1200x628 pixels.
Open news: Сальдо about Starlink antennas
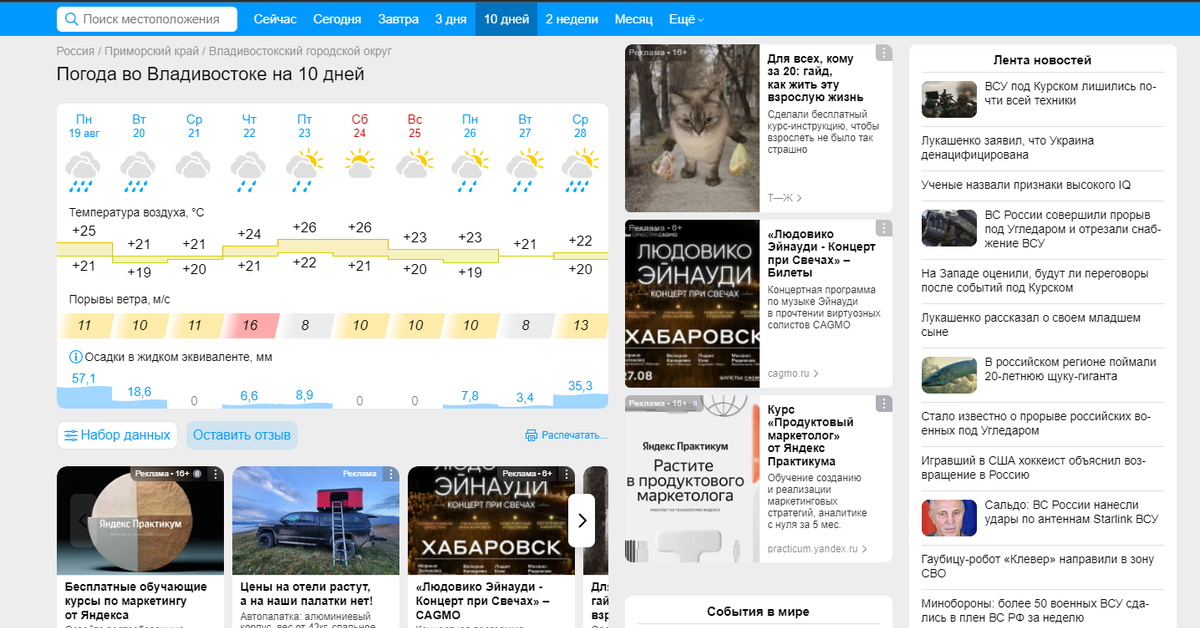coord(1071,512)
